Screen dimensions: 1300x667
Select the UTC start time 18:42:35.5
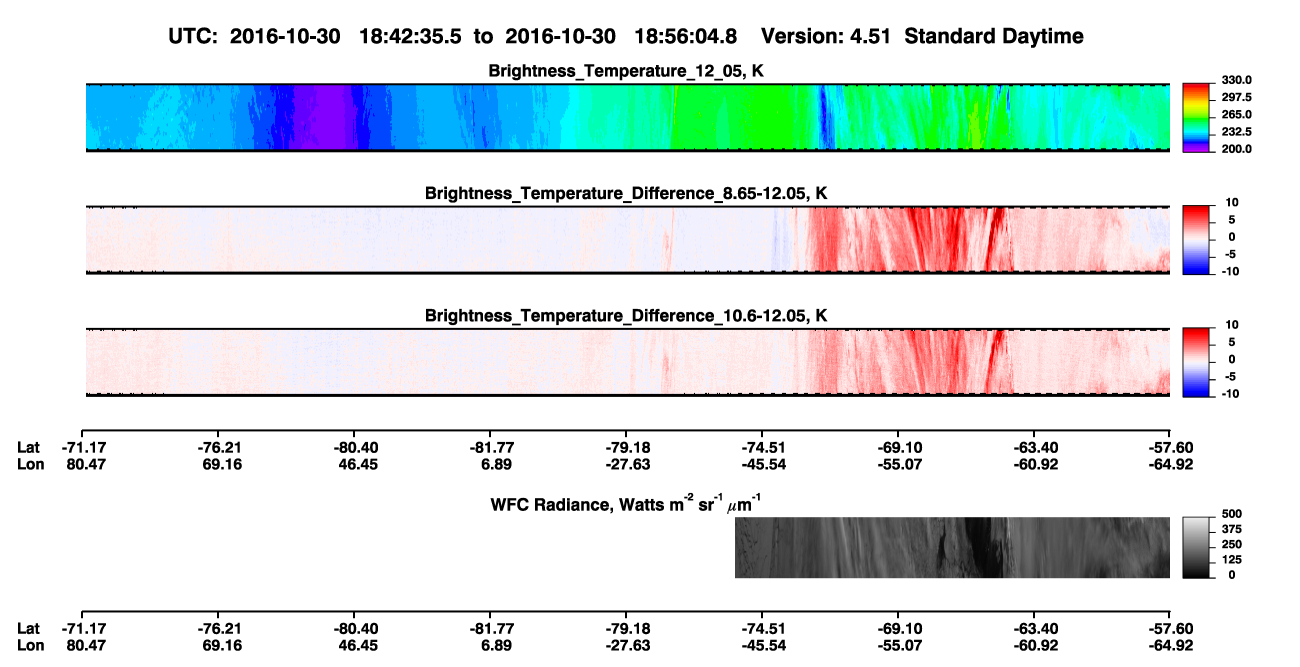(x=410, y=37)
